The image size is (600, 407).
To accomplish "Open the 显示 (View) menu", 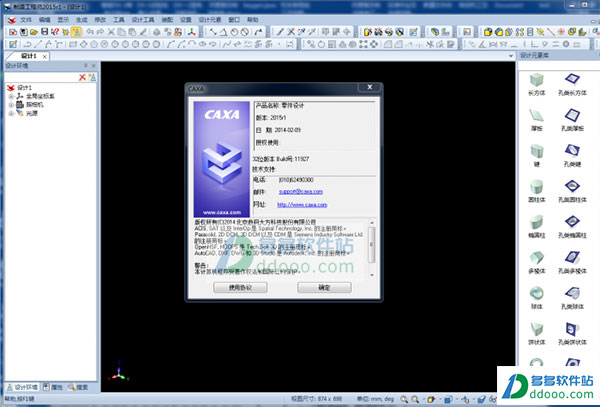I will point(63,20).
